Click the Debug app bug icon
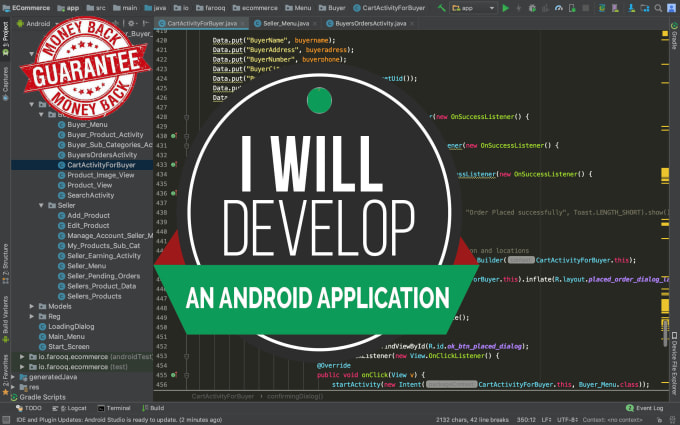The height and width of the screenshot is (425, 680). pyautogui.click(x=533, y=8)
